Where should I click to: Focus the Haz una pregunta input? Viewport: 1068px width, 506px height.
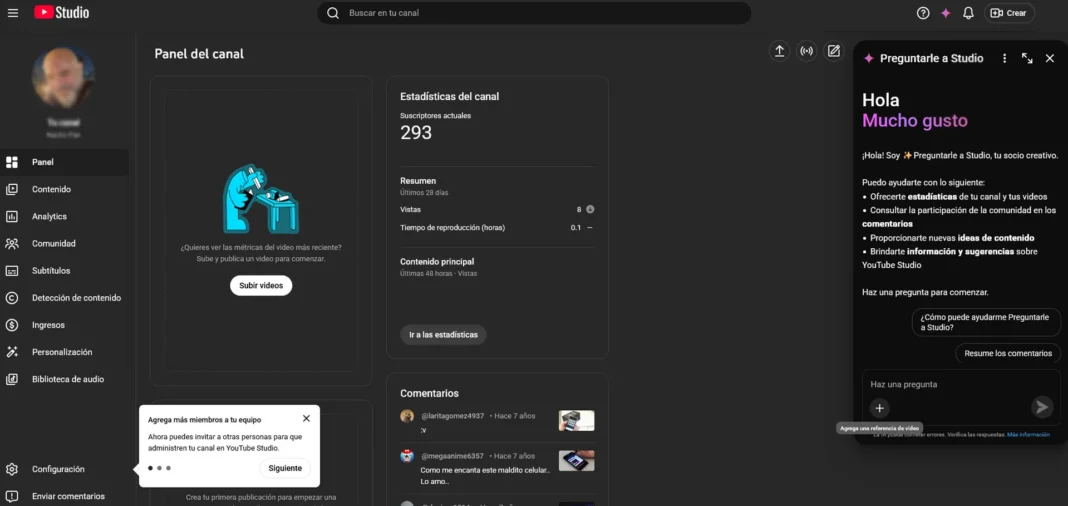click(x=960, y=384)
